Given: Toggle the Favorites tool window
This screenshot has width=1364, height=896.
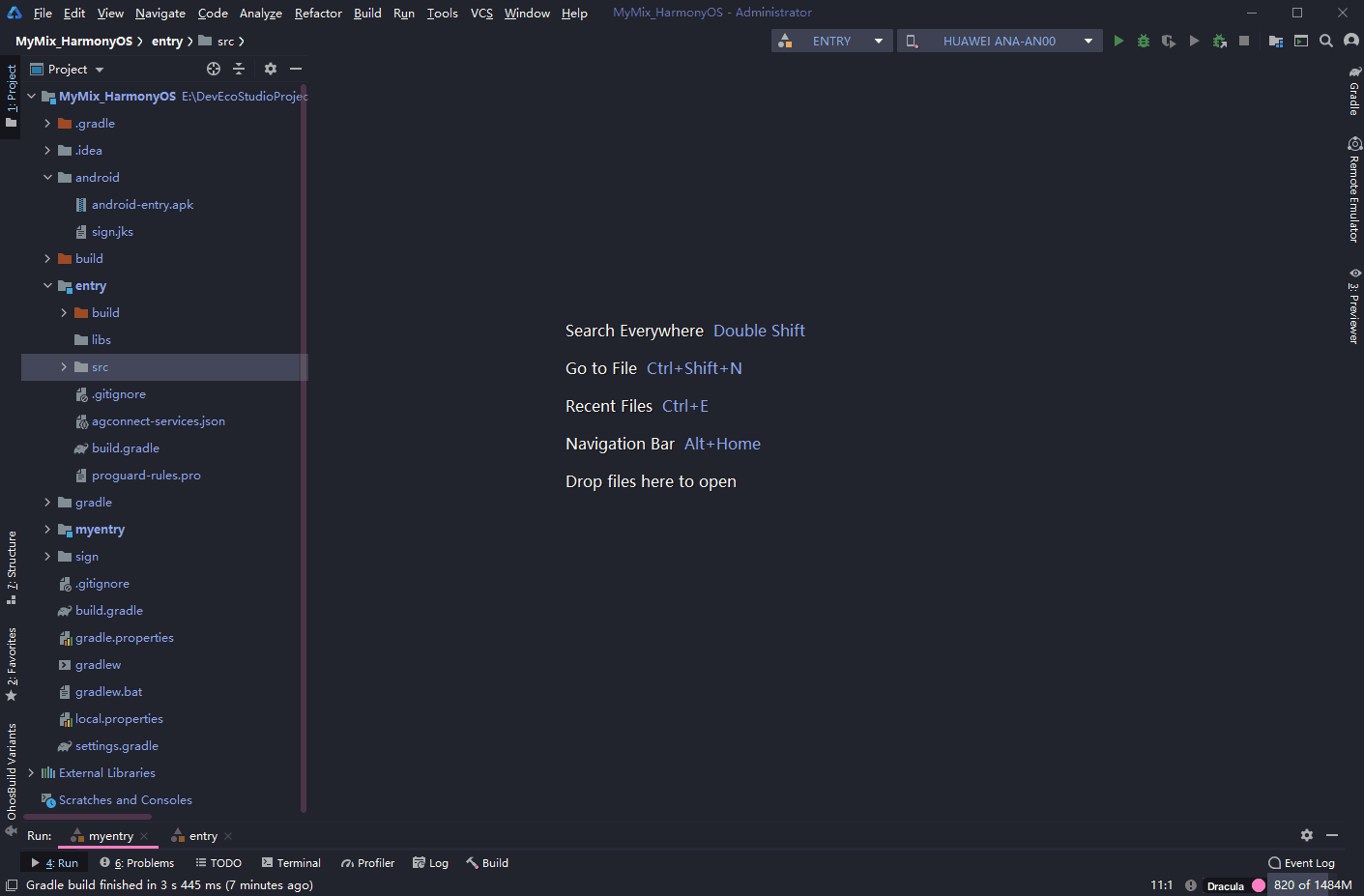Looking at the screenshot, I should click(x=11, y=664).
